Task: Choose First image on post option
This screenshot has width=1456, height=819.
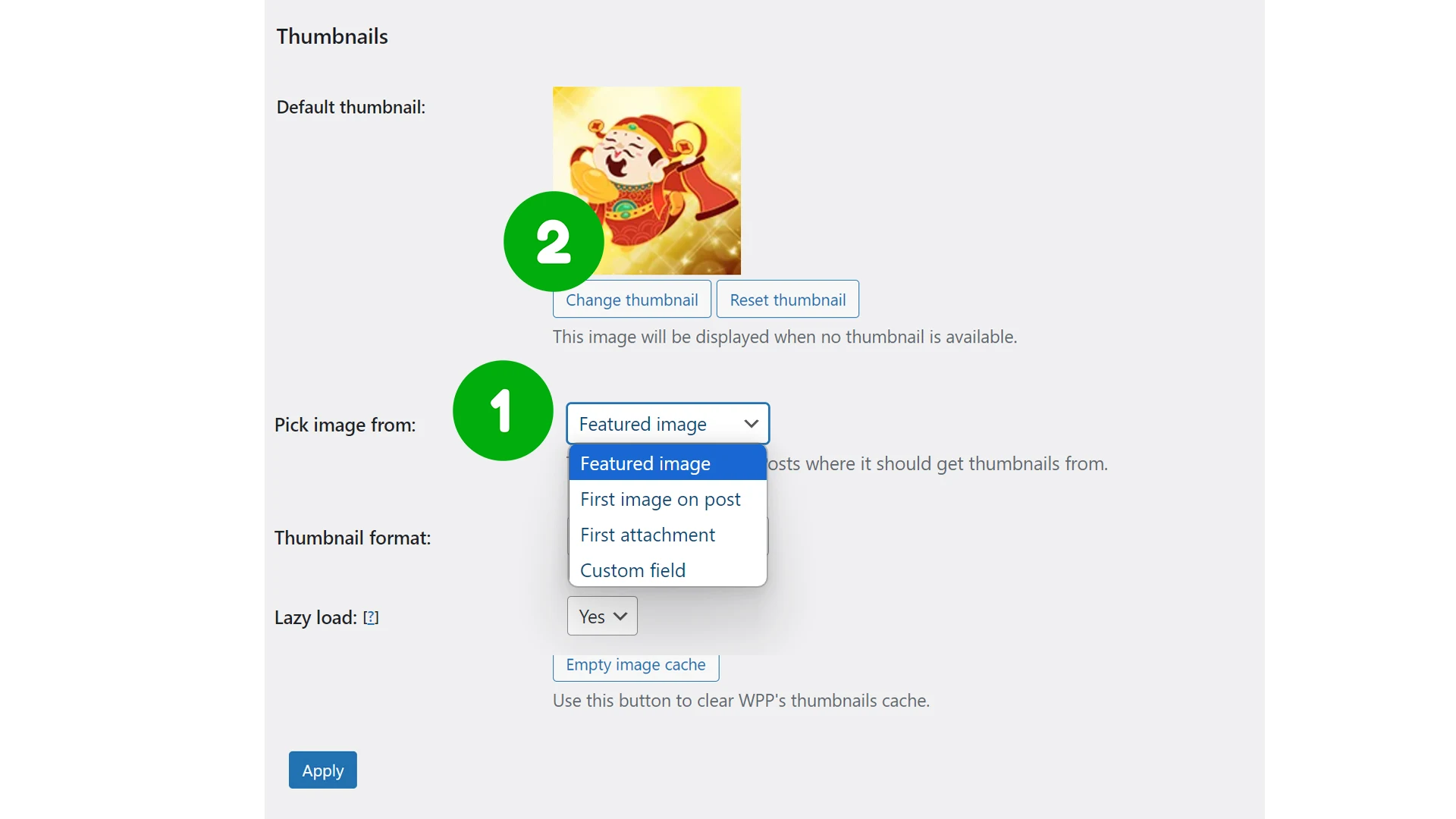Action: point(667,499)
